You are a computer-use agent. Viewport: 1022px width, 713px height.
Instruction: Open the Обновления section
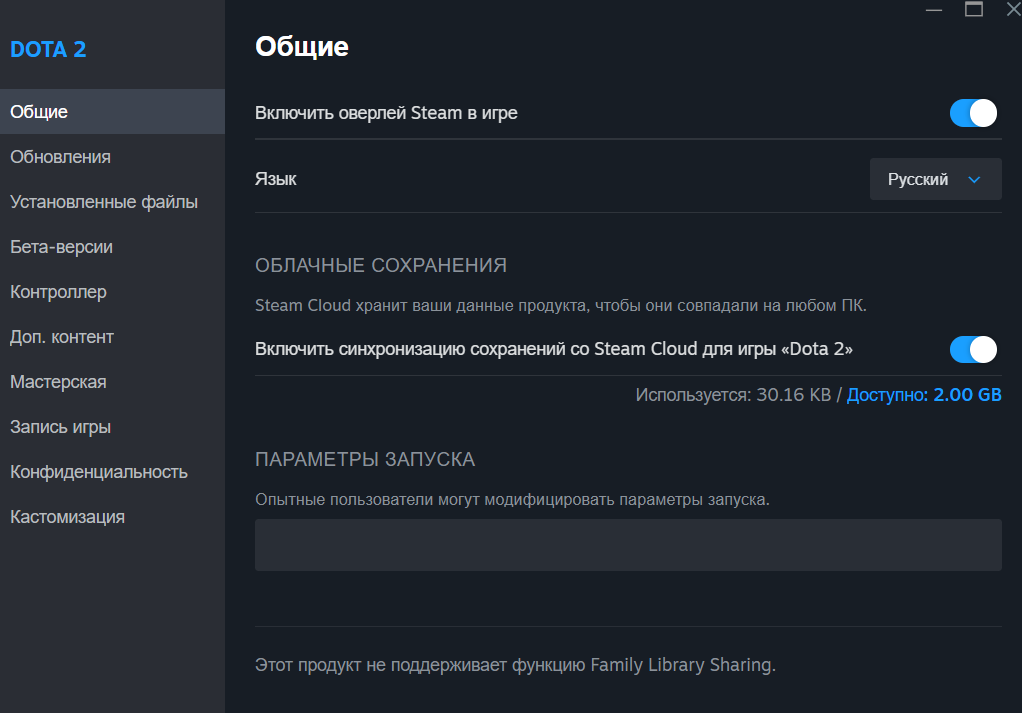point(60,157)
